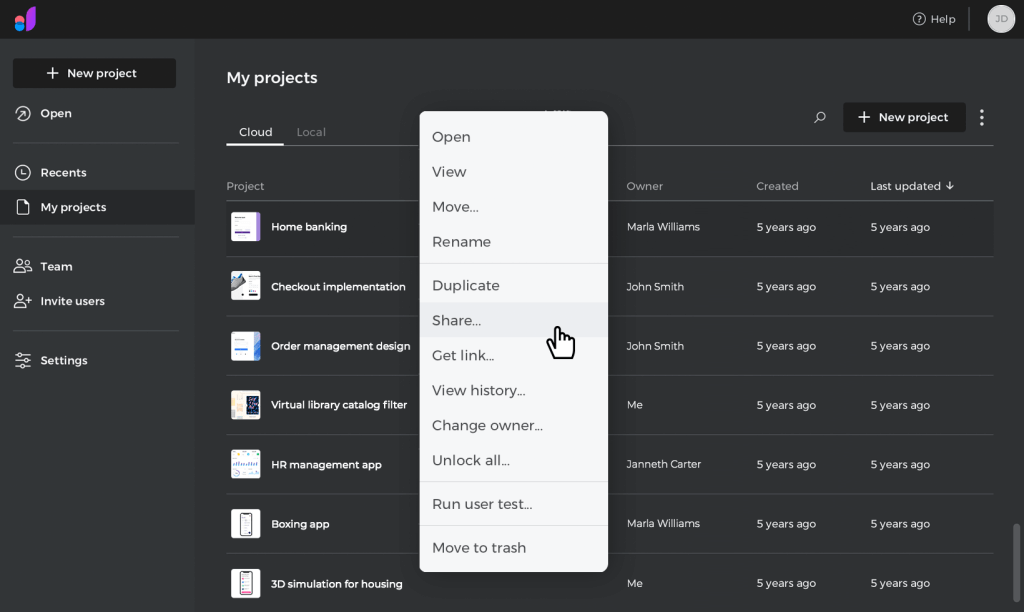Select the Open icon in the sidebar

(22, 113)
